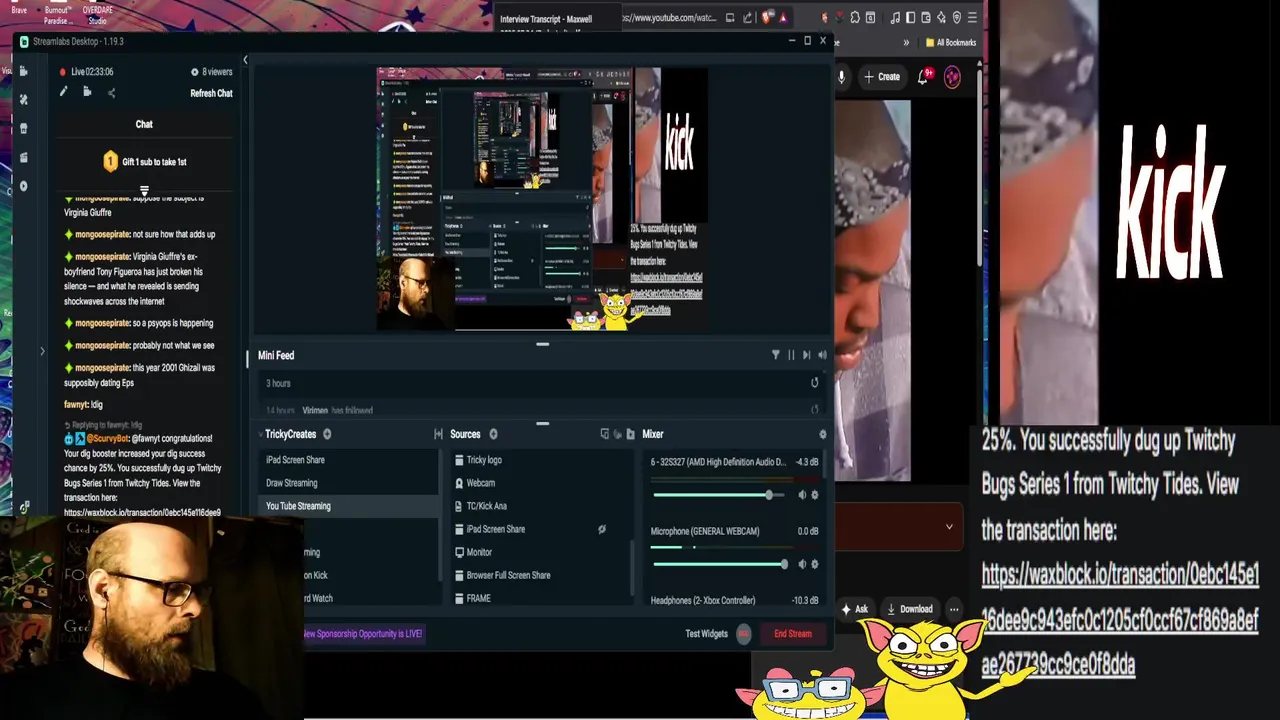Viewport: 1280px width, 720px height.
Task: Open the waxblock.io transaction link in overlay
Action: tap(1119, 620)
